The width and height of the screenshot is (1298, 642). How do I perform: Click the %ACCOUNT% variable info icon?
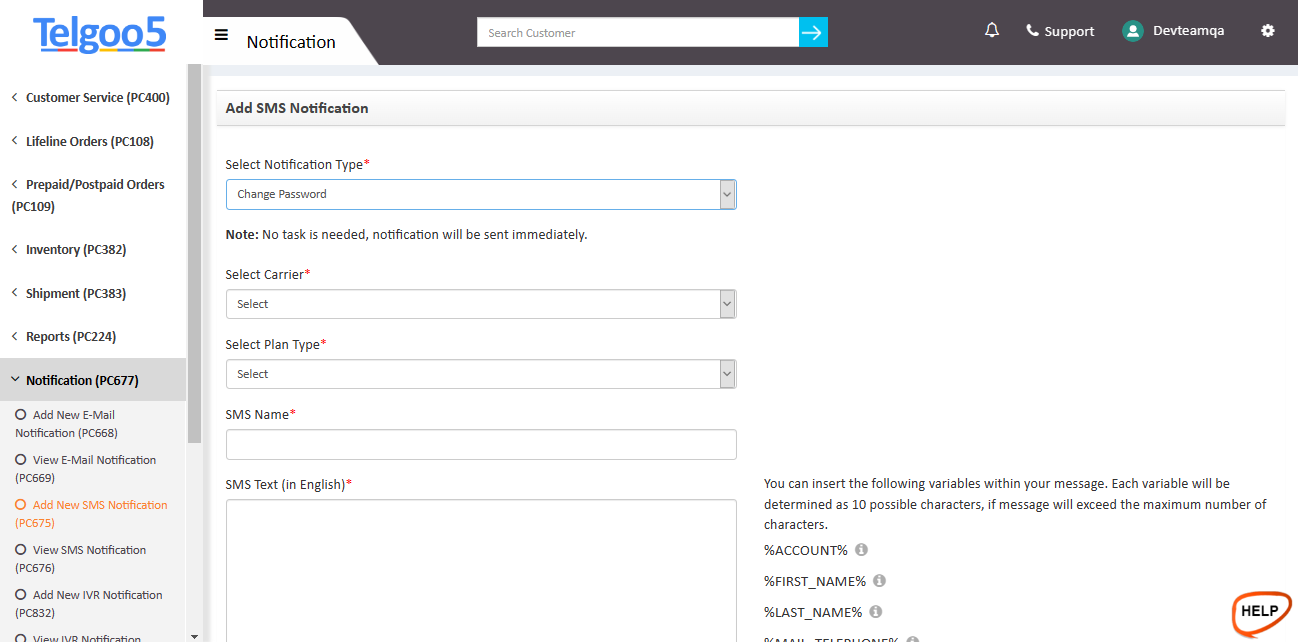tap(861, 549)
